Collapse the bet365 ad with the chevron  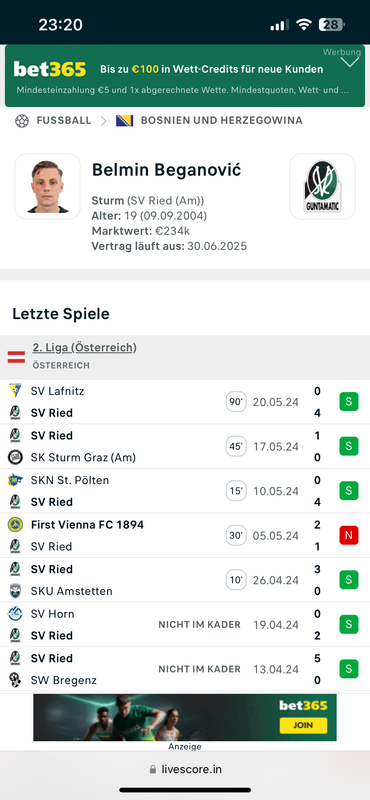point(350,62)
